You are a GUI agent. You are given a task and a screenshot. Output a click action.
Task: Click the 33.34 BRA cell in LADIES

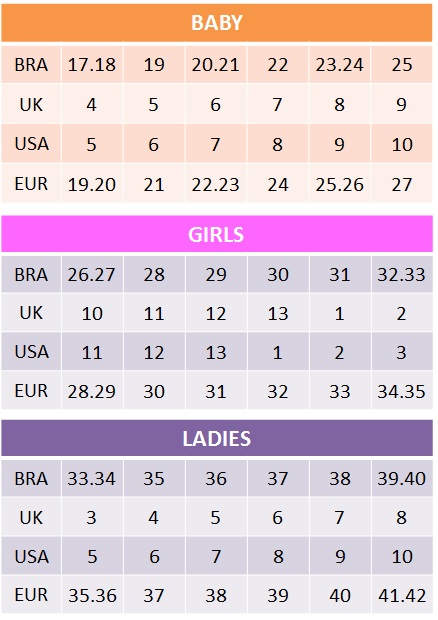(x=92, y=478)
